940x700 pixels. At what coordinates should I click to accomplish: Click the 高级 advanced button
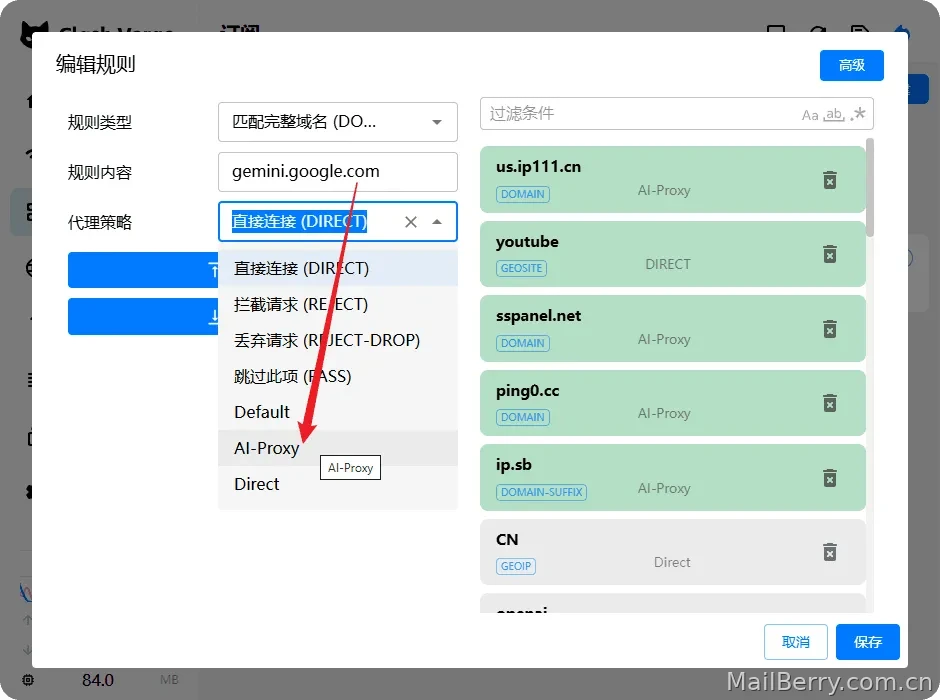851,65
